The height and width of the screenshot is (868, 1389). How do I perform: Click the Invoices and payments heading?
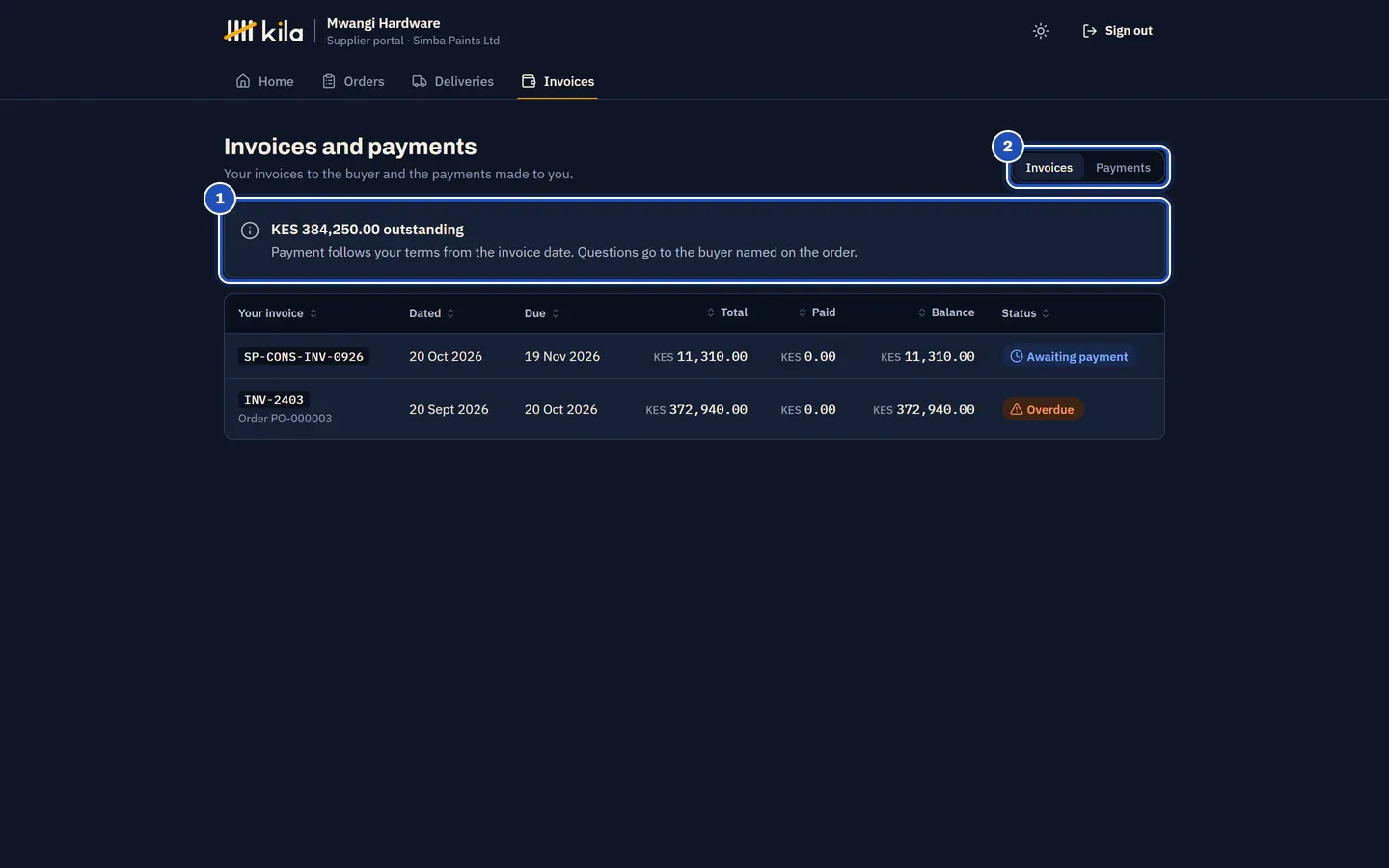[x=350, y=147]
